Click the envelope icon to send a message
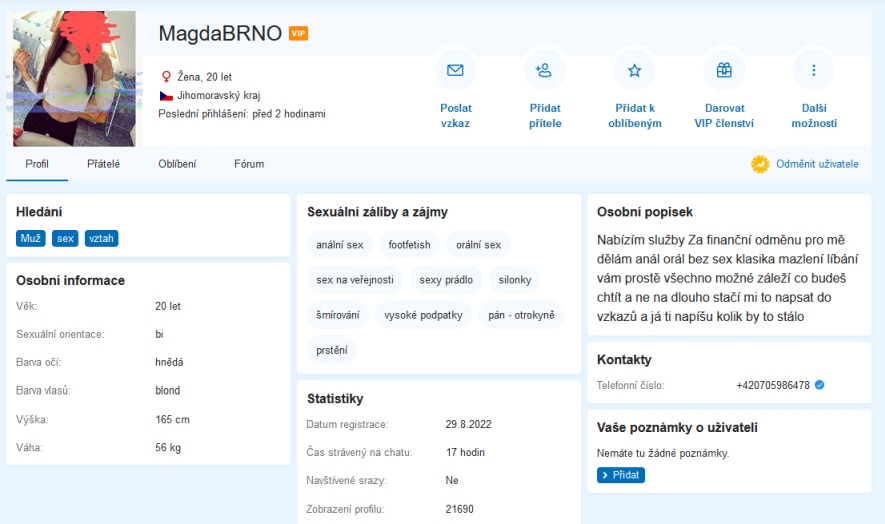 pos(455,70)
